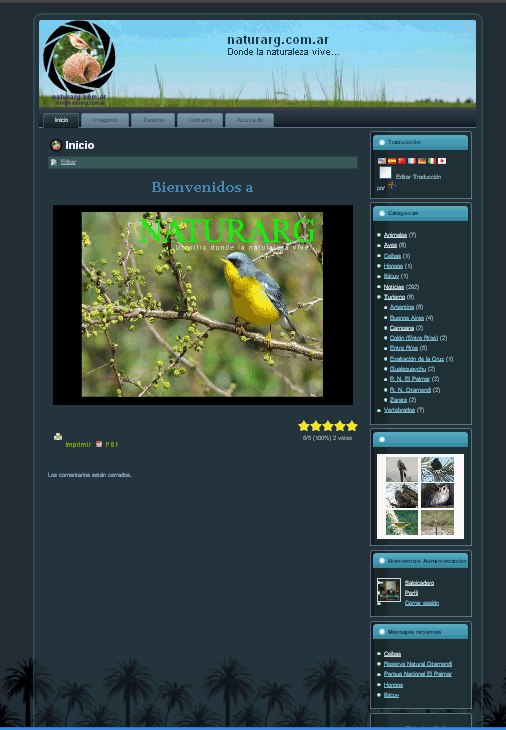Viewport: 506px width, 730px height.
Task: Click the Spanish flag translation icon
Action: click(392, 161)
